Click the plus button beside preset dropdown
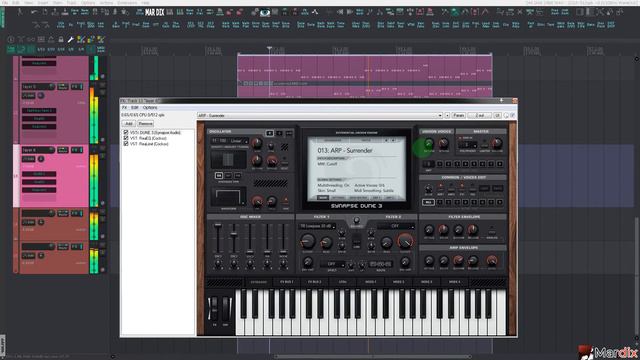 (447, 116)
